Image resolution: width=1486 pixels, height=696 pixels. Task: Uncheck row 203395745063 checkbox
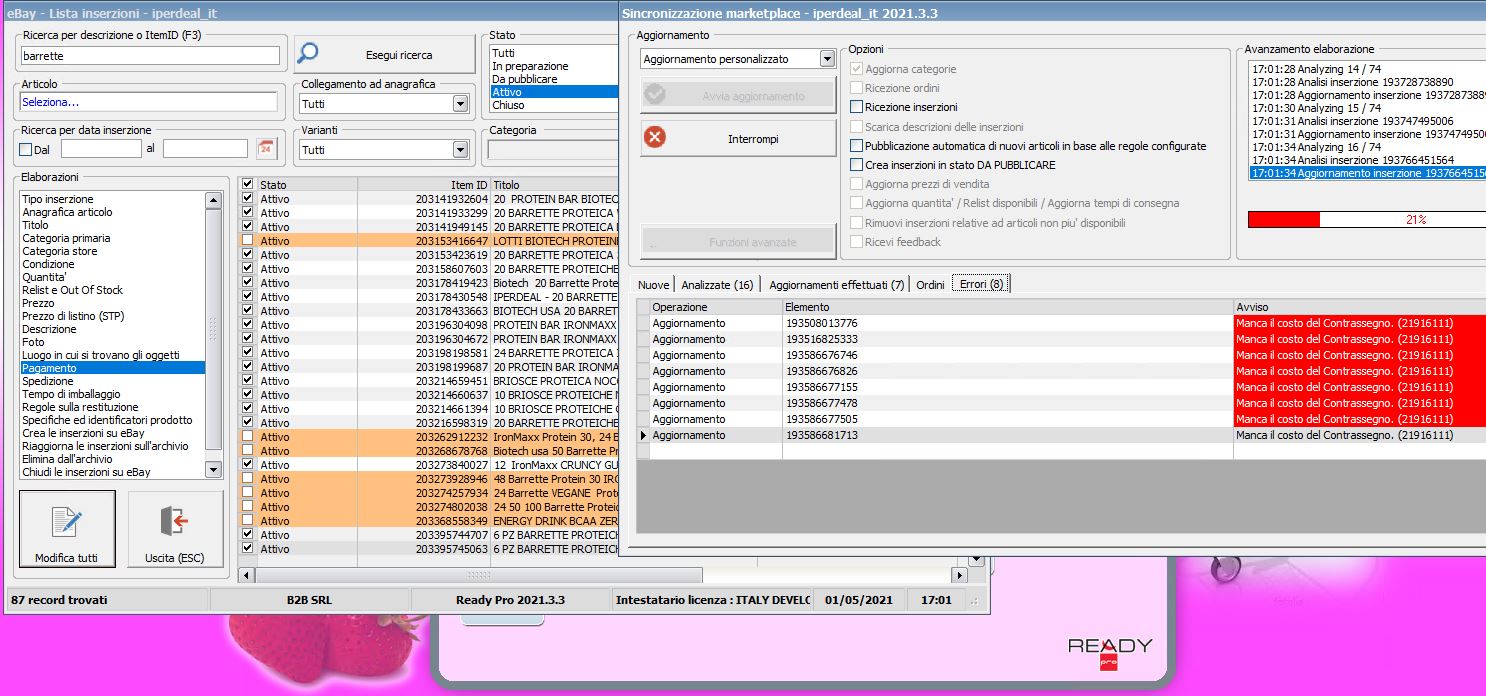point(247,549)
